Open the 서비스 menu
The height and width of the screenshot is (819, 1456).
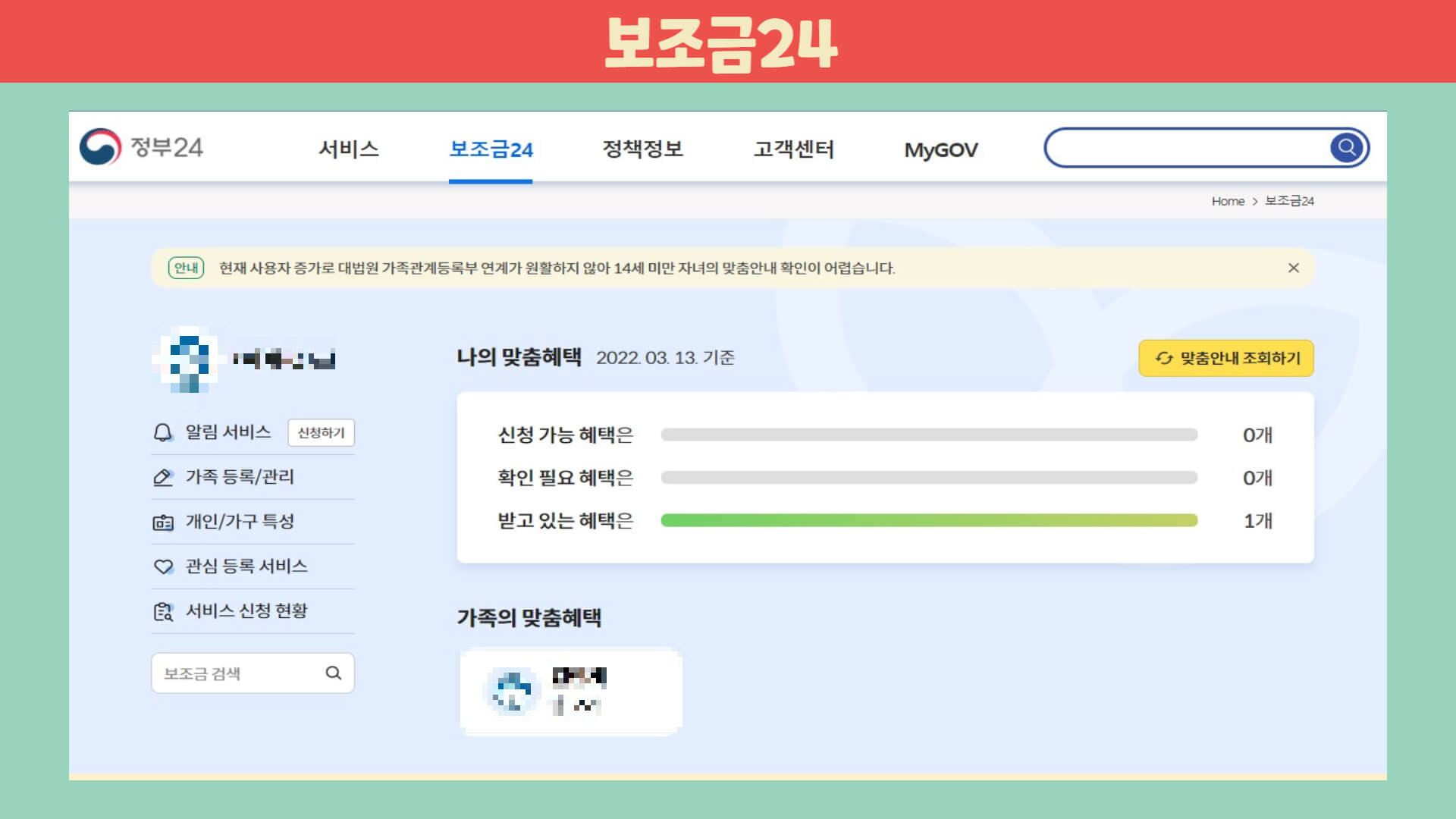click(349, 149)
